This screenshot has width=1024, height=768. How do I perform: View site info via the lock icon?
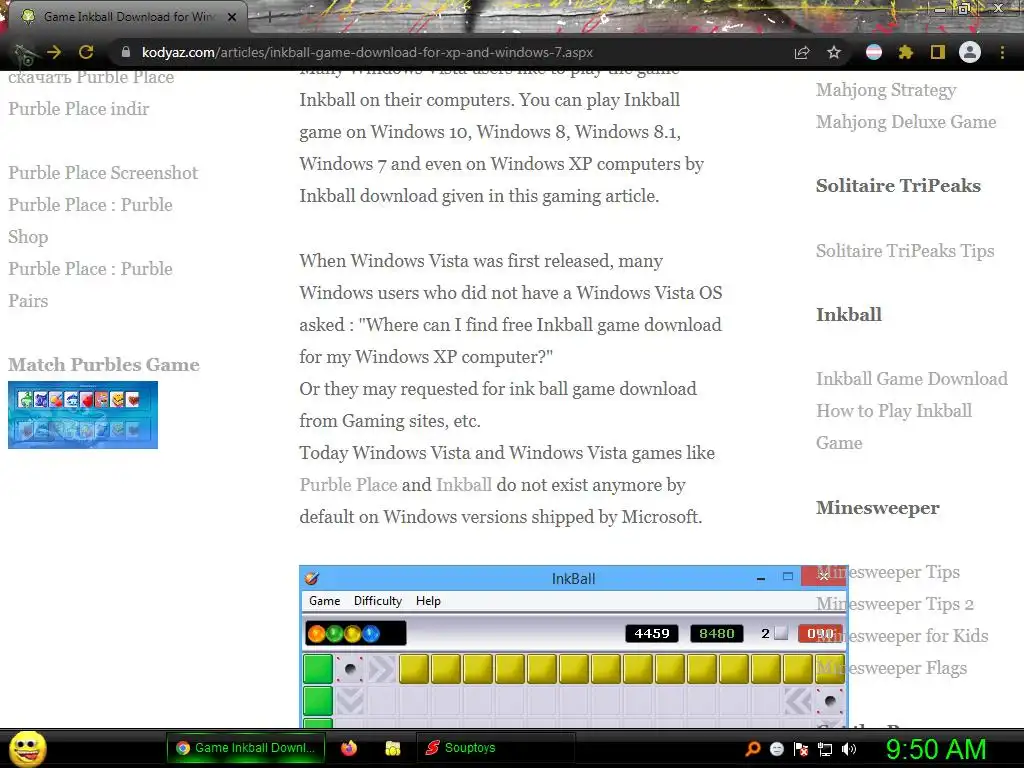click(x=126, y=52)
